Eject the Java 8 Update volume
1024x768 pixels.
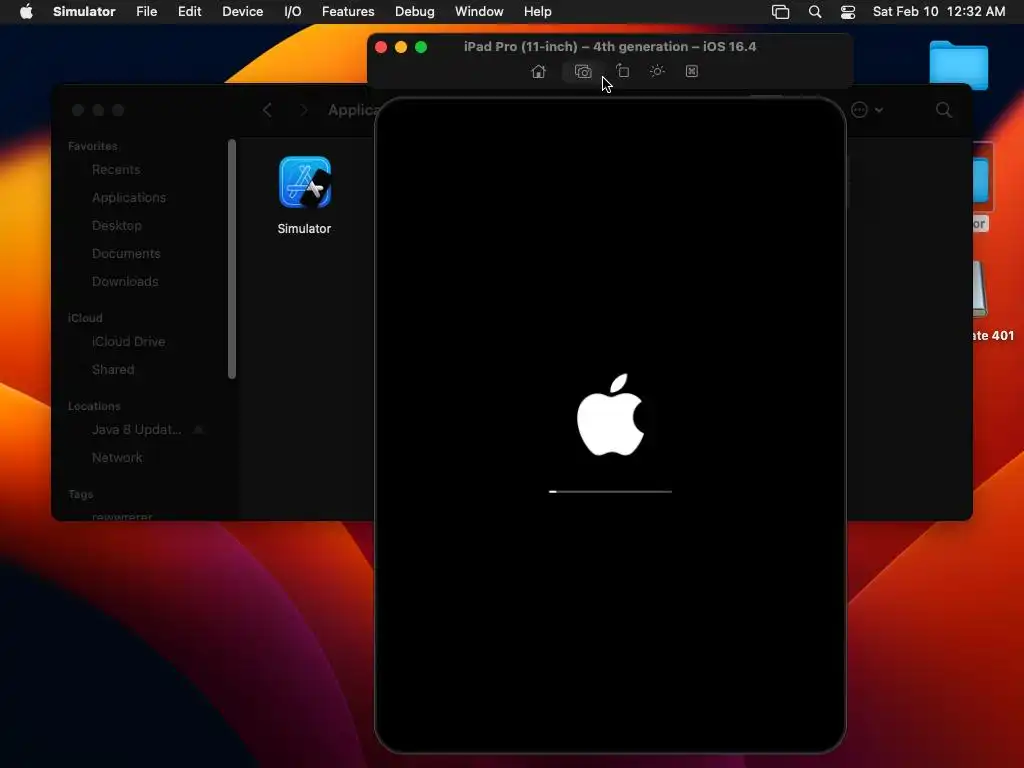(x=199, y=430)
